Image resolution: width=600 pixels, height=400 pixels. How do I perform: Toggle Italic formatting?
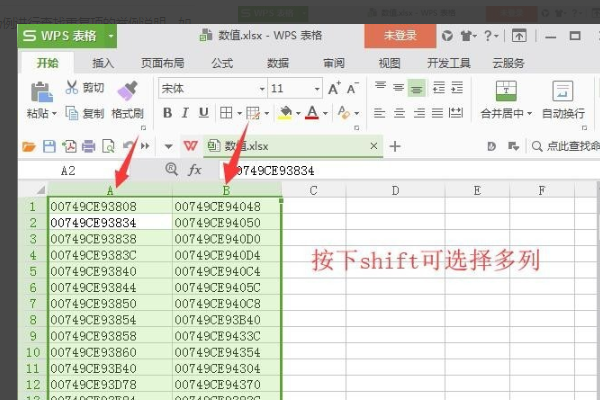(x=185, y=113)
